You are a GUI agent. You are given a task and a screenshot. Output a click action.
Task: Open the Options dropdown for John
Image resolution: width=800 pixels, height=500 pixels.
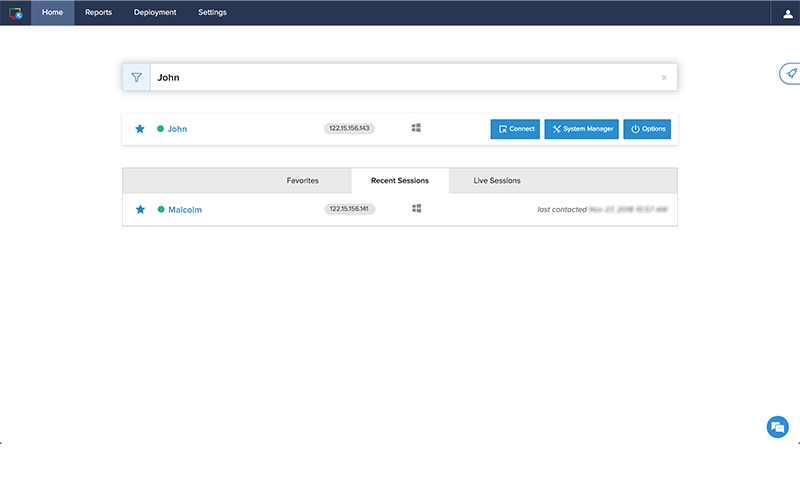point(647,129)
